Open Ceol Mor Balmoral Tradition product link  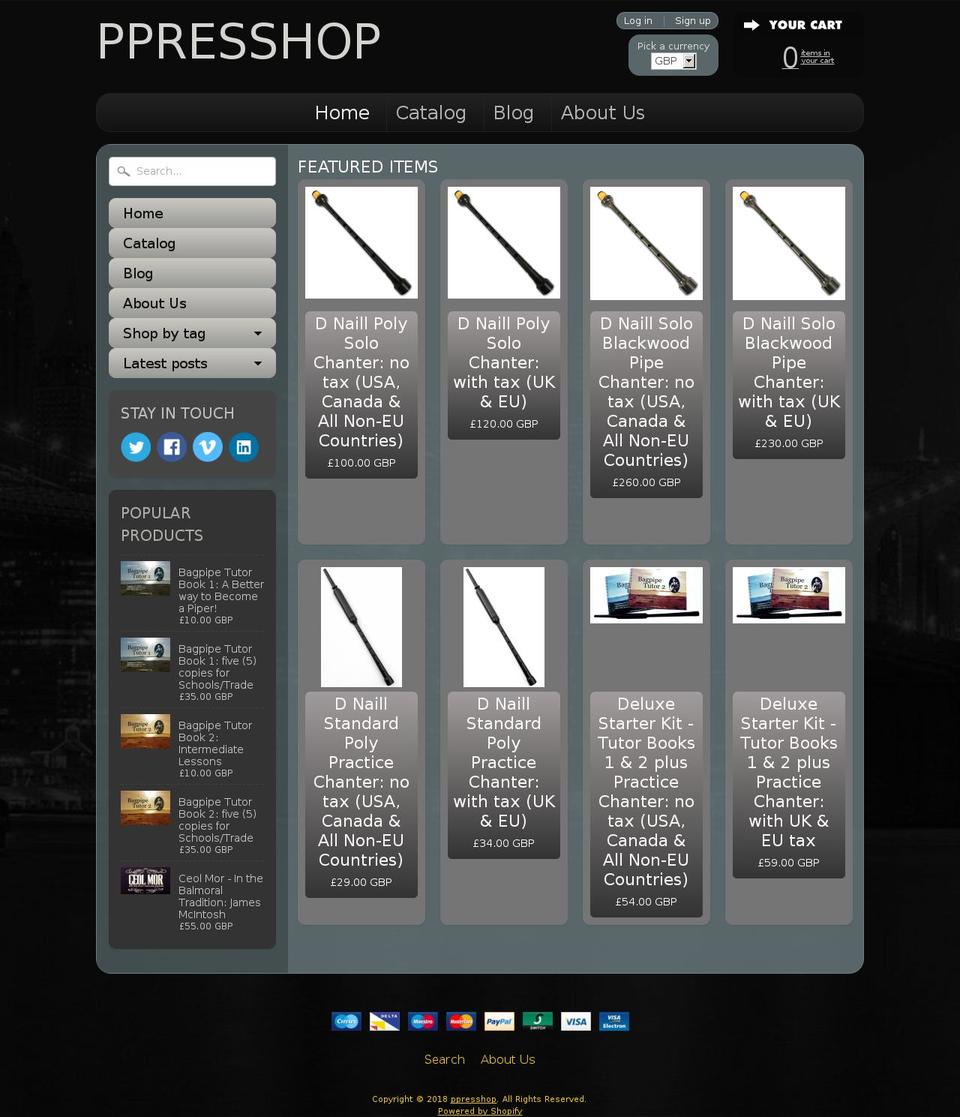point(221,896)
